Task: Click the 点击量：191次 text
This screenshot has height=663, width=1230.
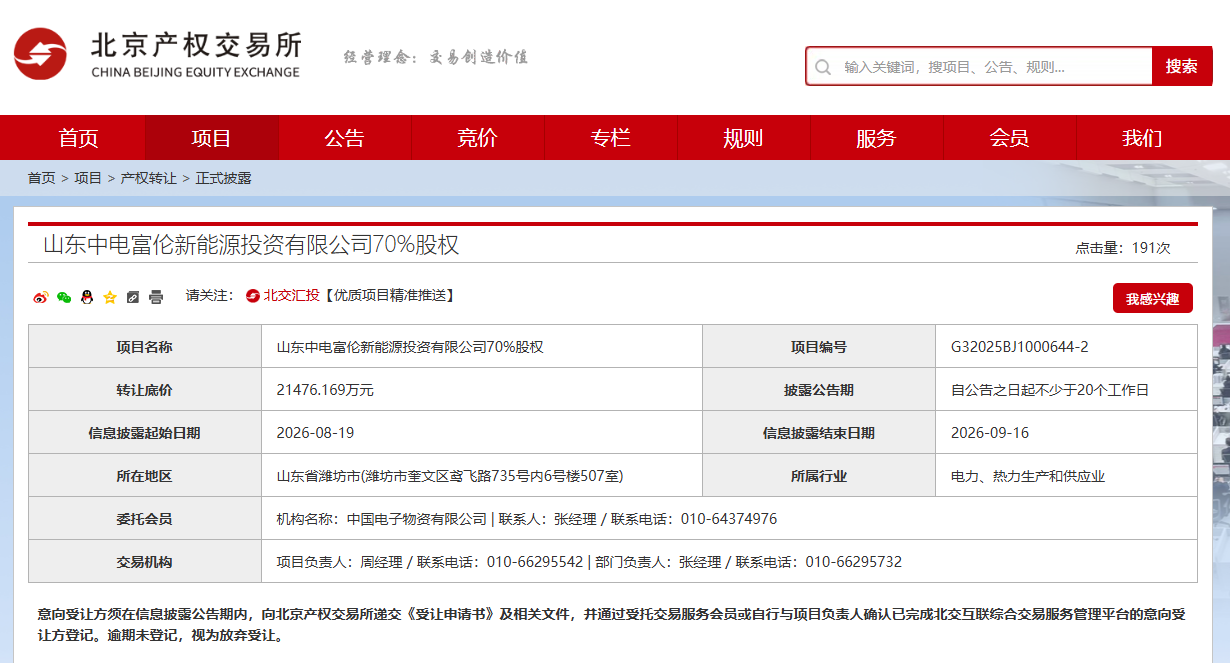Action: pyautogui.click(x=1123, y=248)
